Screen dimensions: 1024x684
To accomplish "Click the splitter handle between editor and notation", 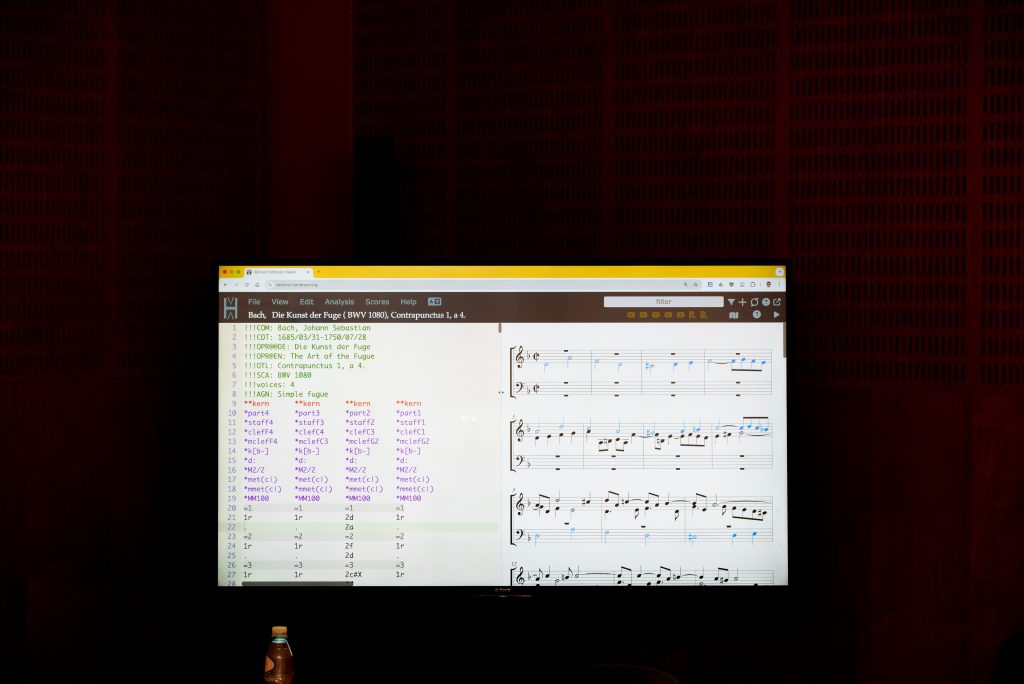I will point(501,393).
